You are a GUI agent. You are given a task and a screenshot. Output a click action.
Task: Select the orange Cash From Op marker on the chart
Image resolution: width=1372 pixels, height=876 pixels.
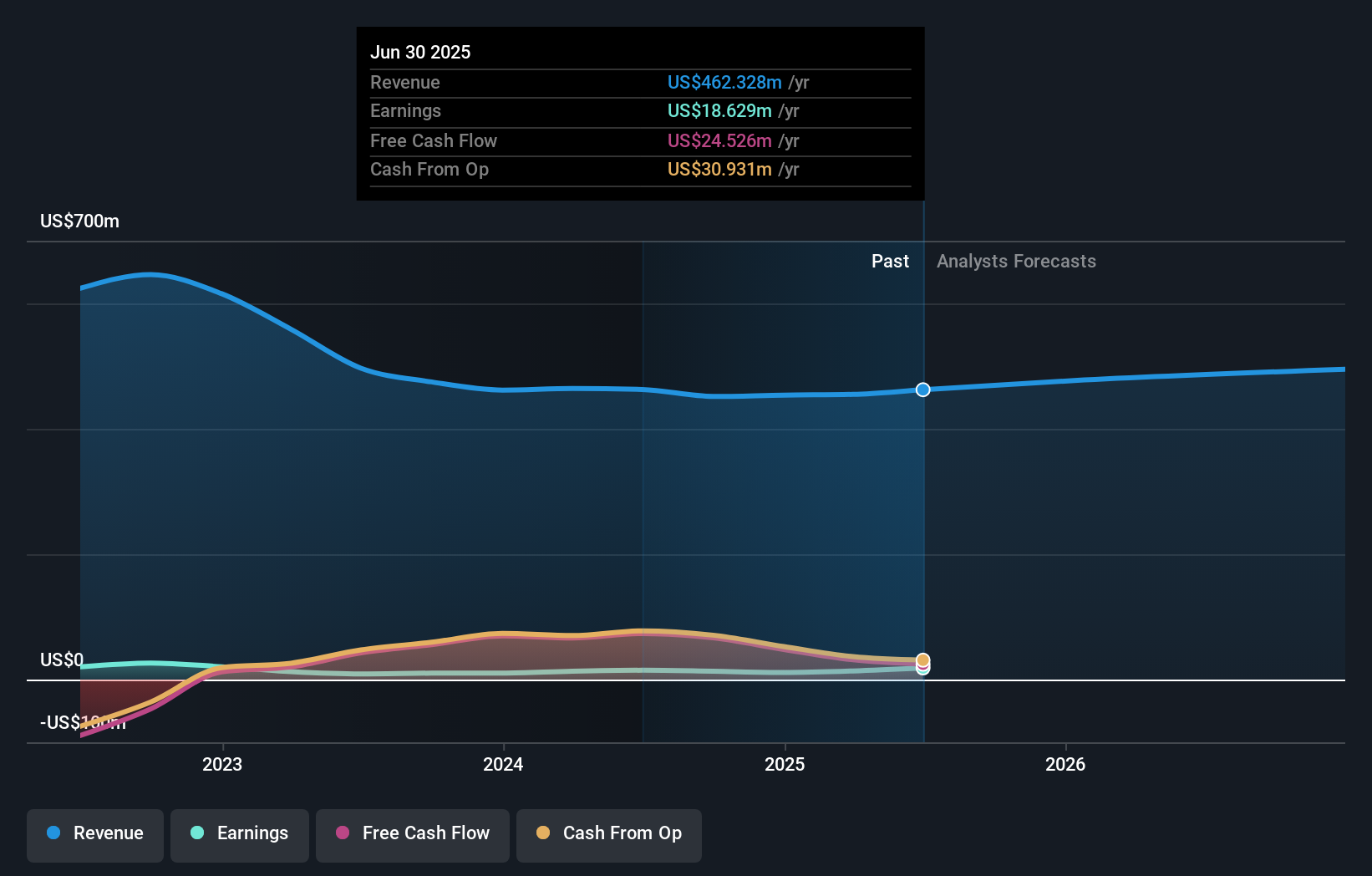[x=922, y=660]
